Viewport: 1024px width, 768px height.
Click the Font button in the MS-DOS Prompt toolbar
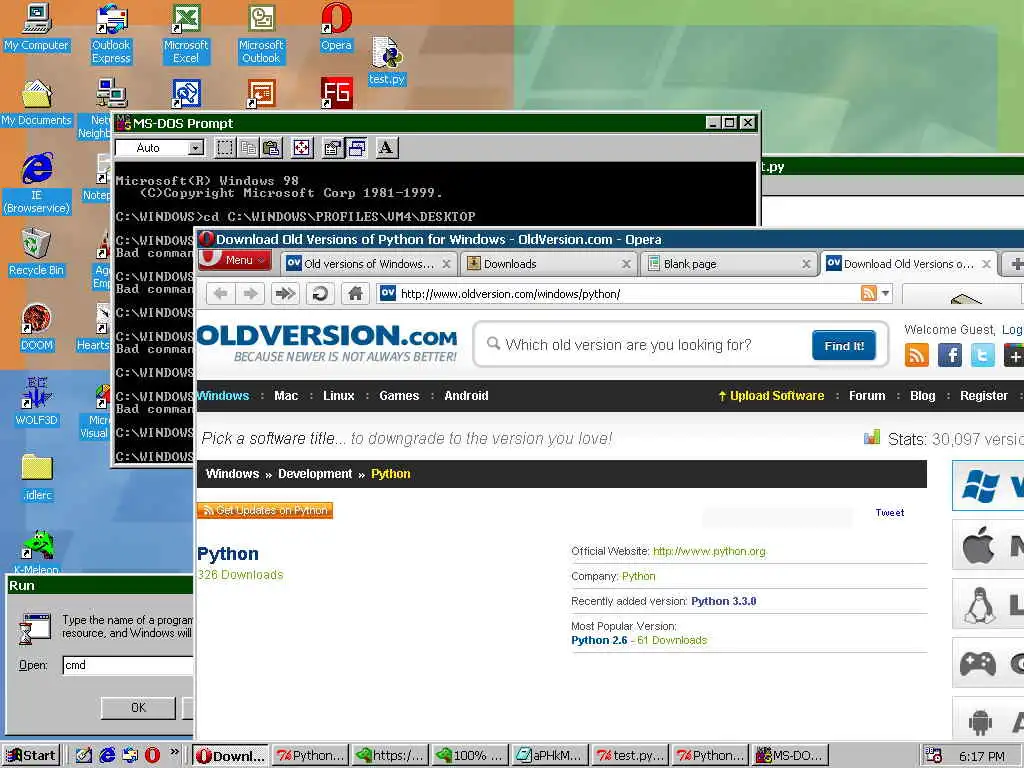[x=387, y=148]
